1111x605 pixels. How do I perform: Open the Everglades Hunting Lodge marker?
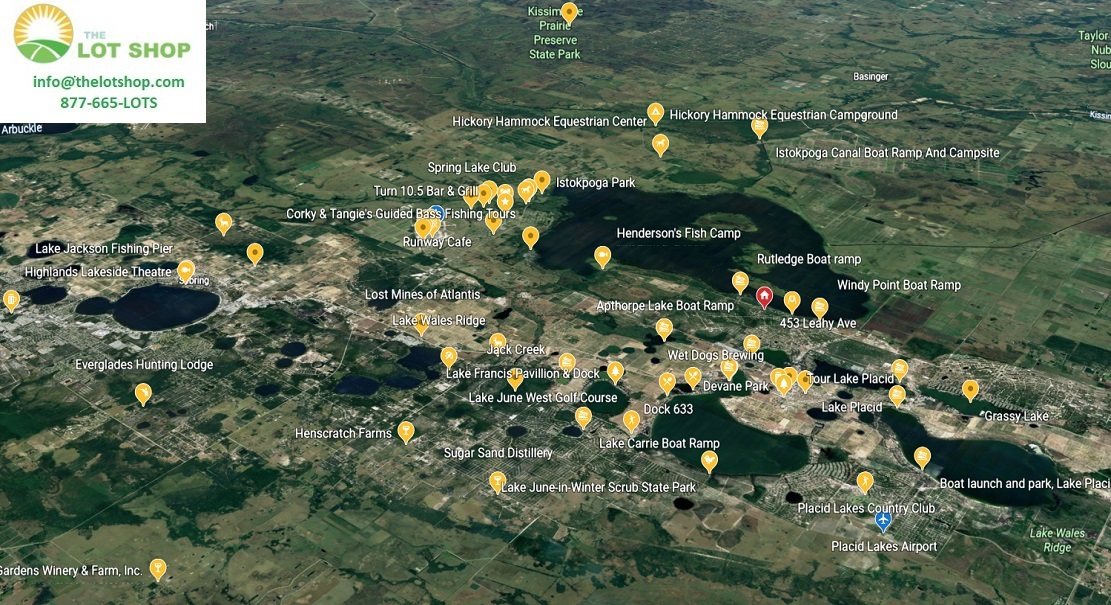pos(143,393)
